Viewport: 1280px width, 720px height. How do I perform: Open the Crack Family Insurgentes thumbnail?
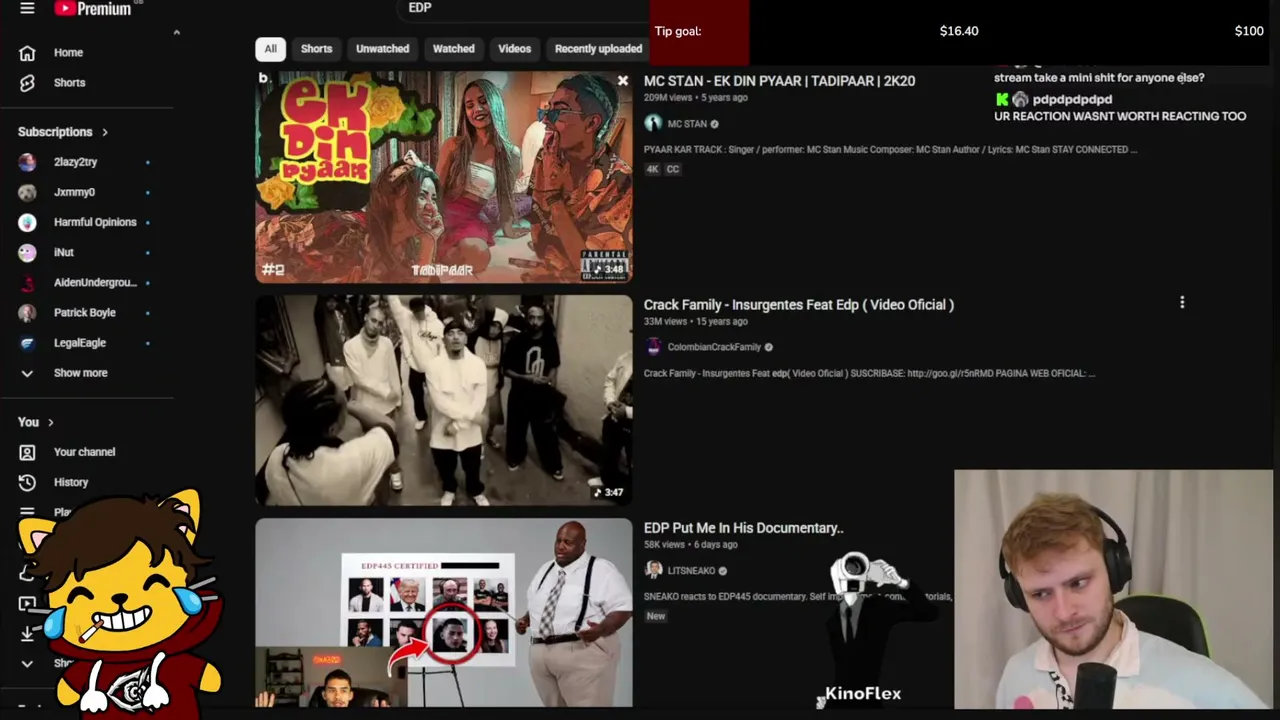point(444,400)
